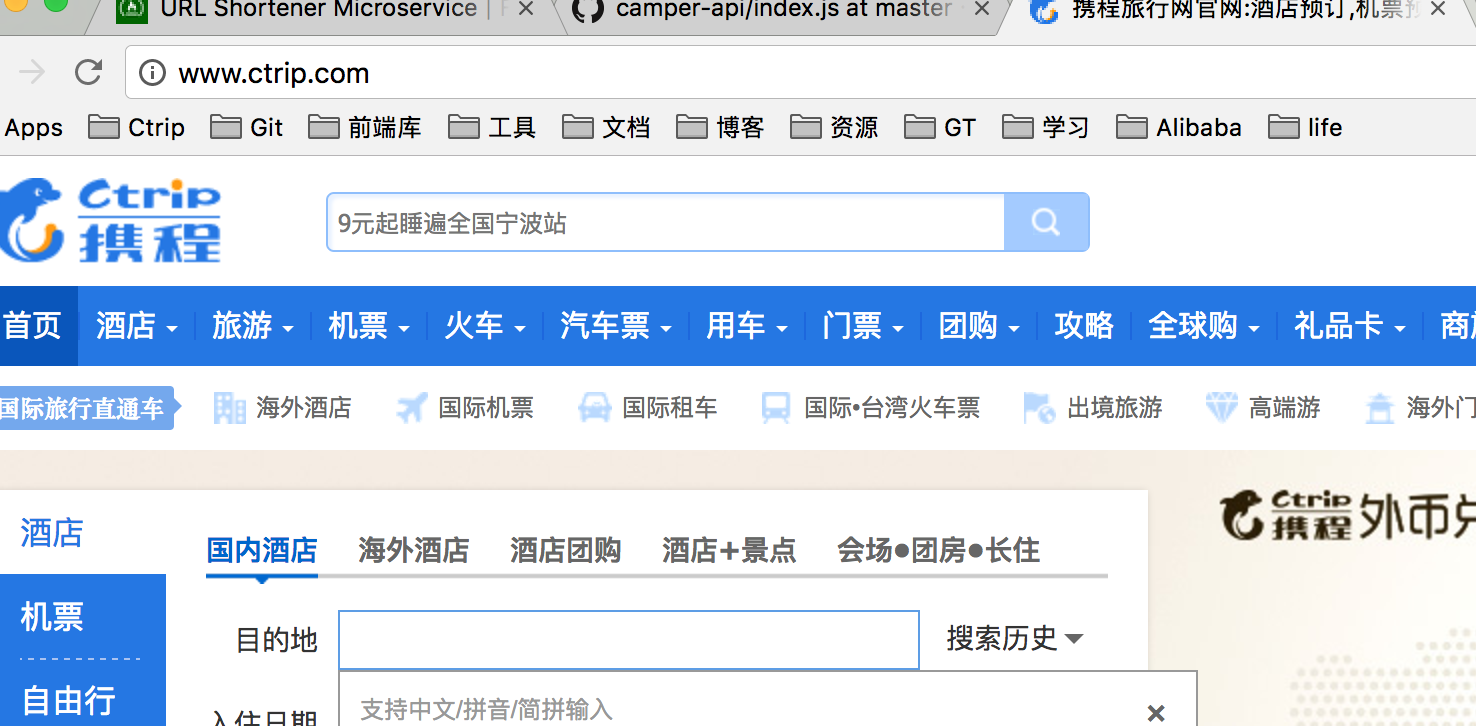Open the 学习 bookmarks folder
Image resolution: width=1476 pixels, height=726 pixels.
coord(1046,127)
